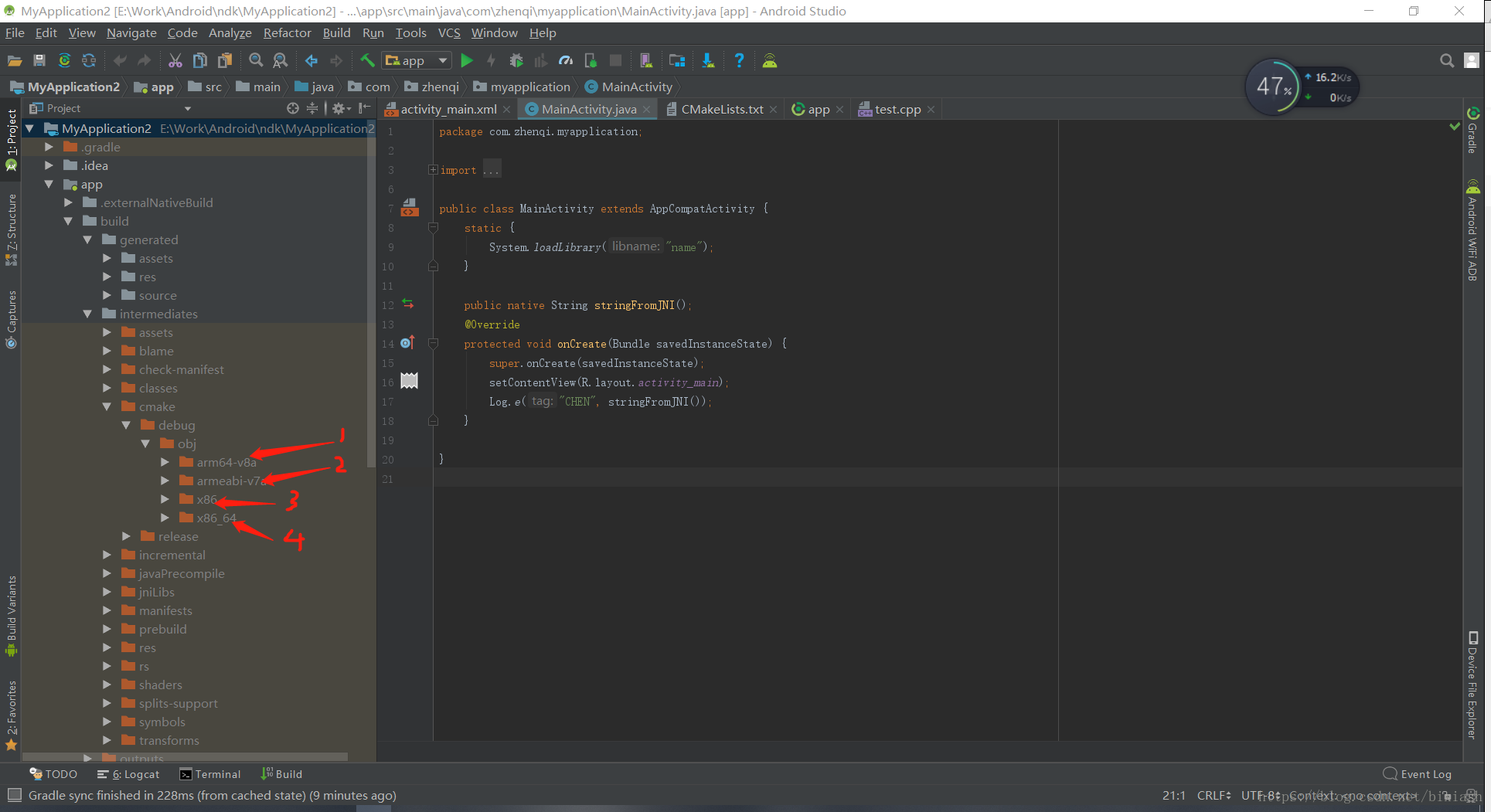Viewport: 1491px width, 812px height.
Task: Click the Cut scissors icon
Action: pyautogui.click(x=175, y=60)
